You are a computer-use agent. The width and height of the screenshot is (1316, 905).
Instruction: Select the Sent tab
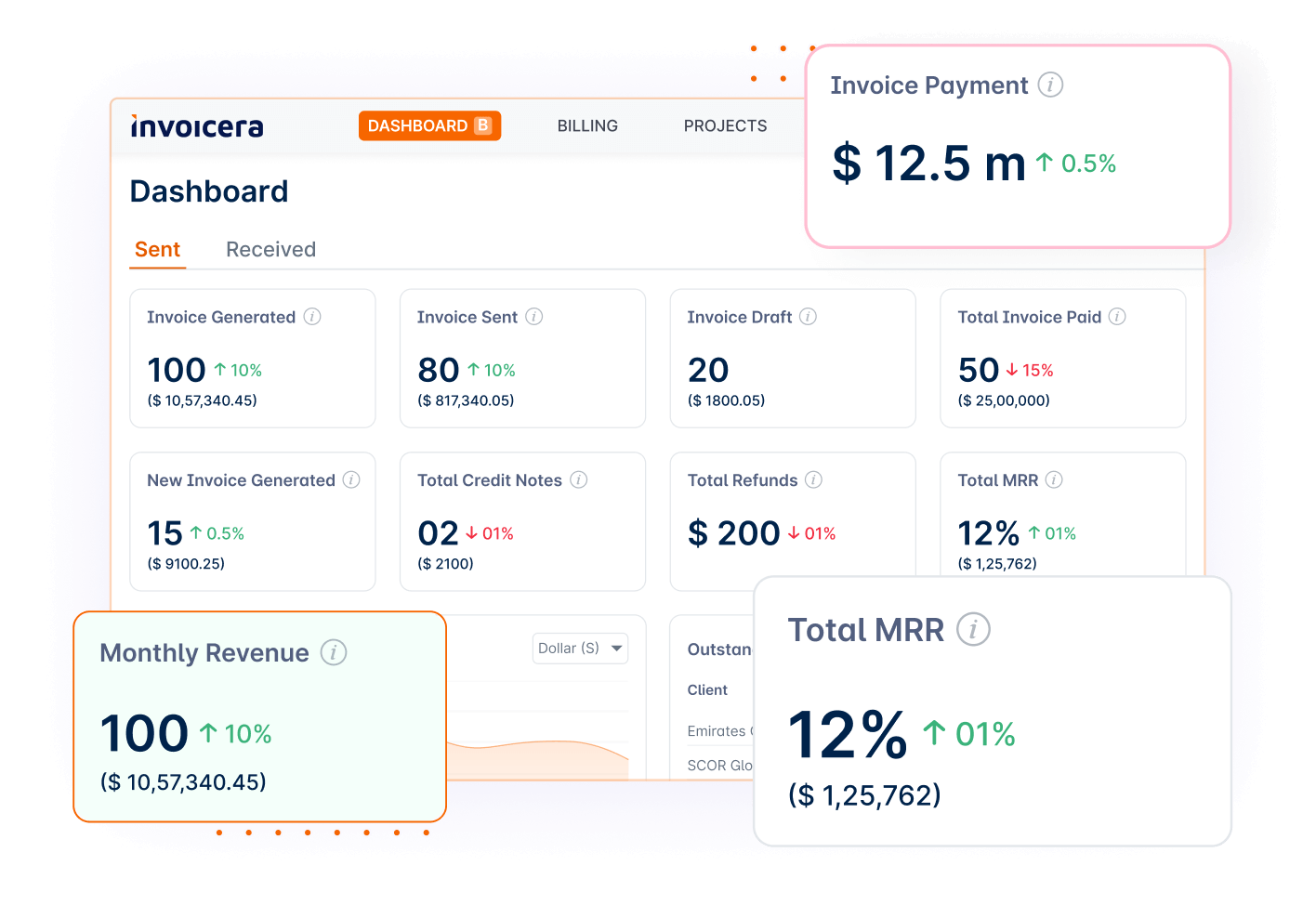coord(157,250)
